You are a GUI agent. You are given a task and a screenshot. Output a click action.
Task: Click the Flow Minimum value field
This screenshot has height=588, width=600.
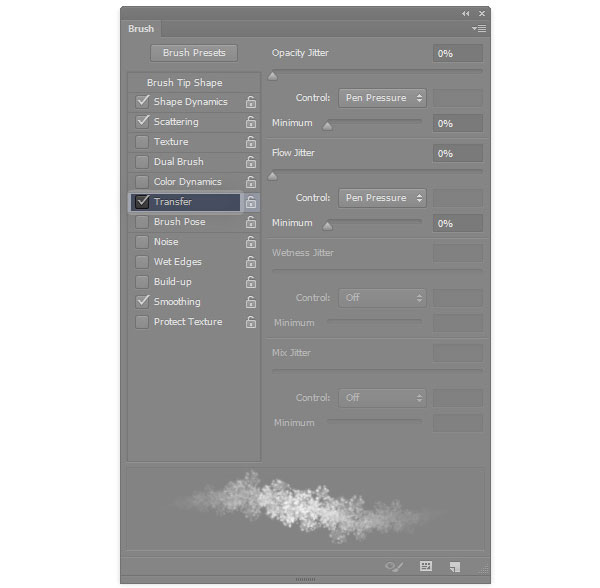458,223
